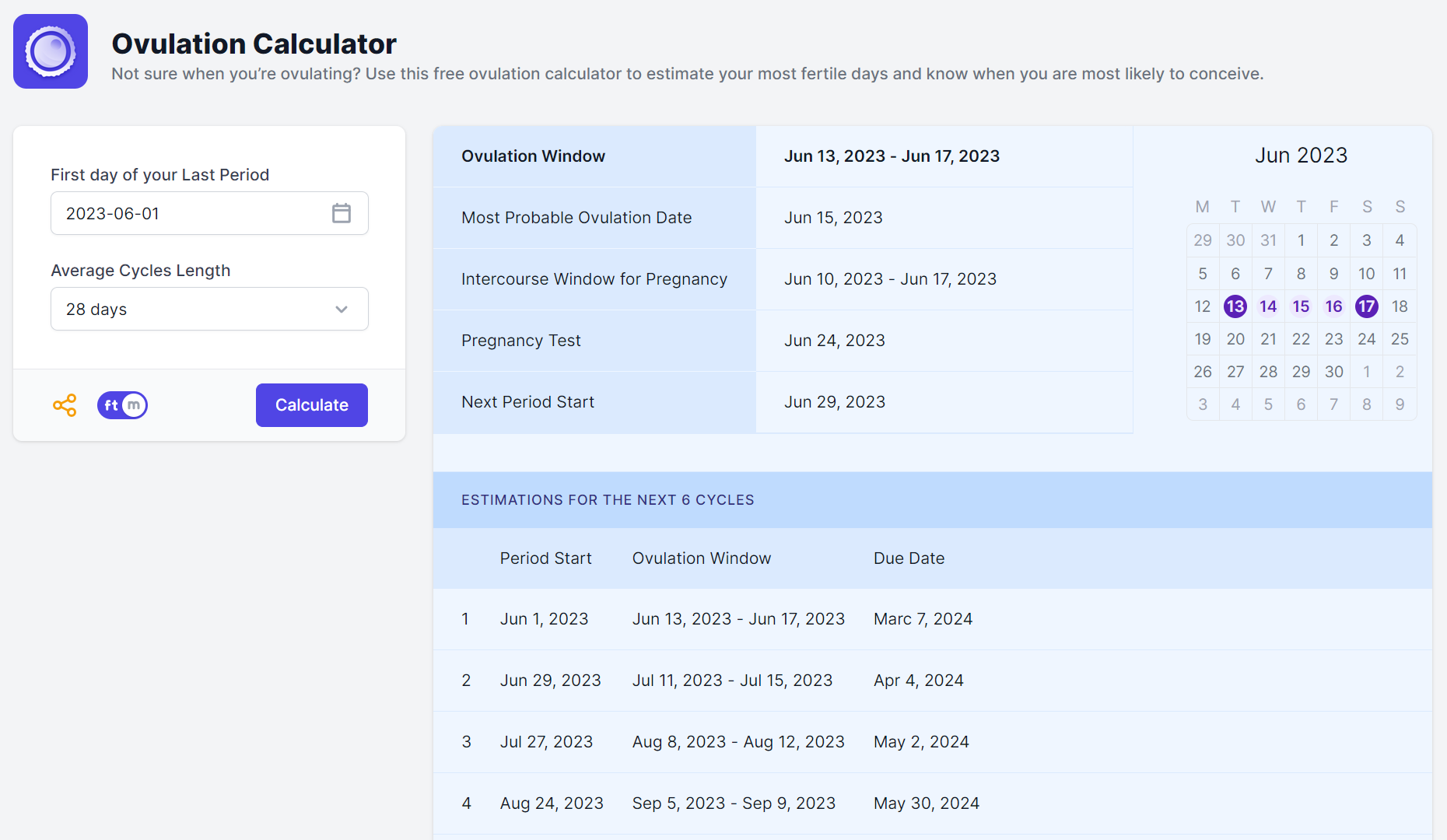1447x840 pixels.
Task: Click June 29 on the calendar
Action: pos(1301,372)
